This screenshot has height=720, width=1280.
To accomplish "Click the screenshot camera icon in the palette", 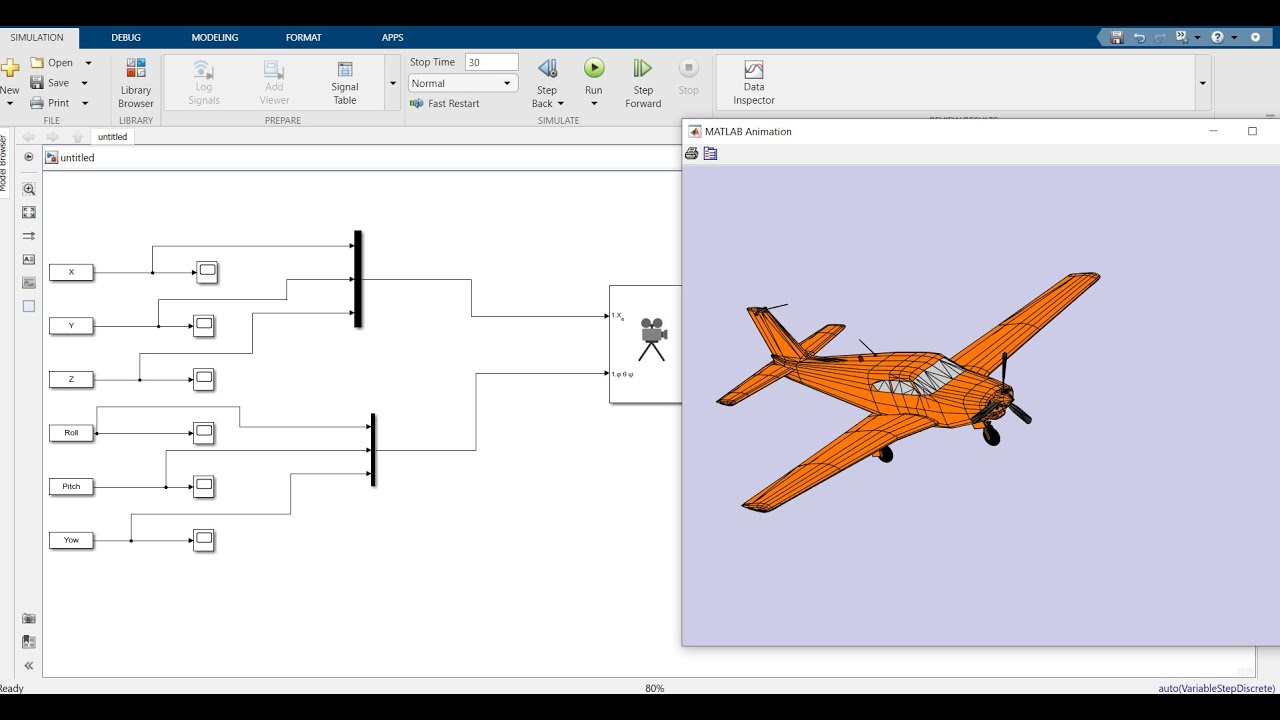I will click(29, 619).
